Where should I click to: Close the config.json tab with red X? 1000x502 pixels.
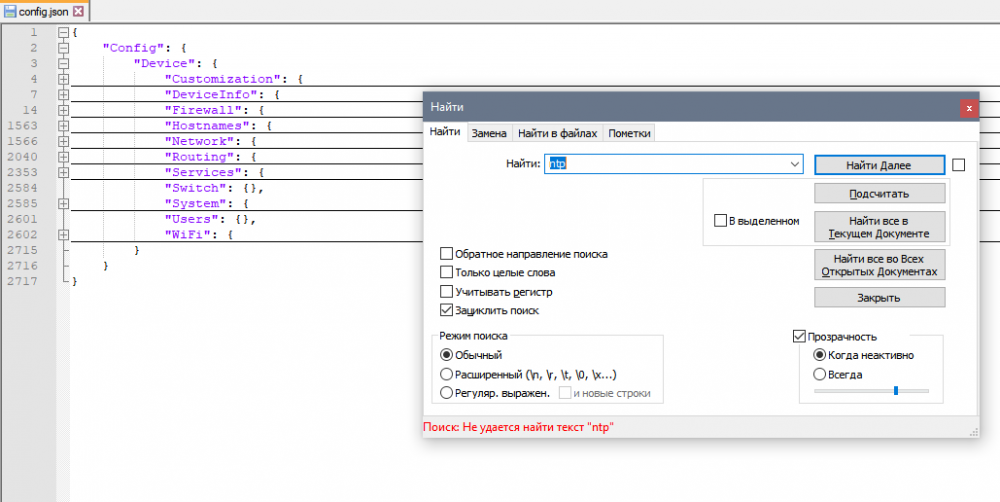[x=78, y=11]
